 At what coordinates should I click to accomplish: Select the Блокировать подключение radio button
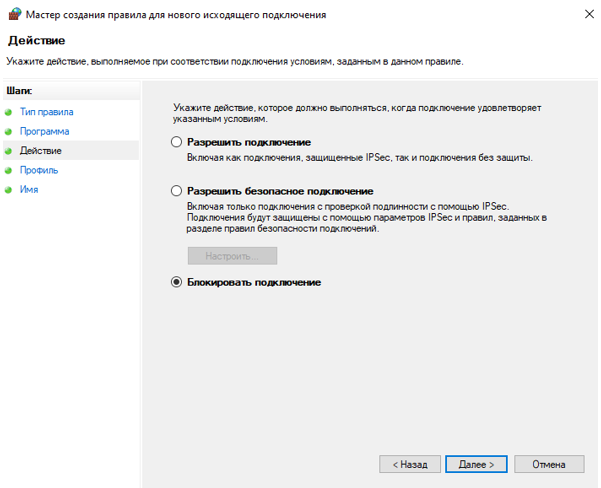pos(177,283)
